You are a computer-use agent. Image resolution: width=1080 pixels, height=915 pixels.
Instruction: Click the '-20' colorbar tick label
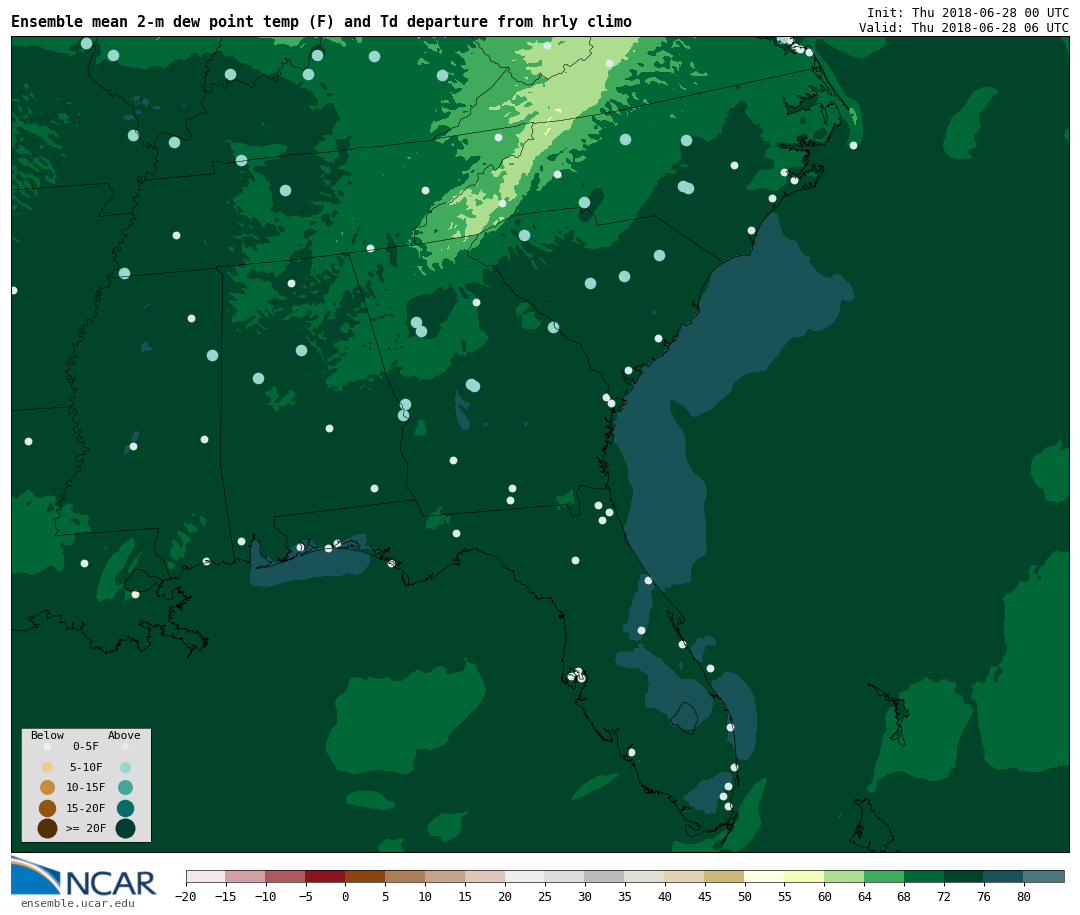point(186,896)
